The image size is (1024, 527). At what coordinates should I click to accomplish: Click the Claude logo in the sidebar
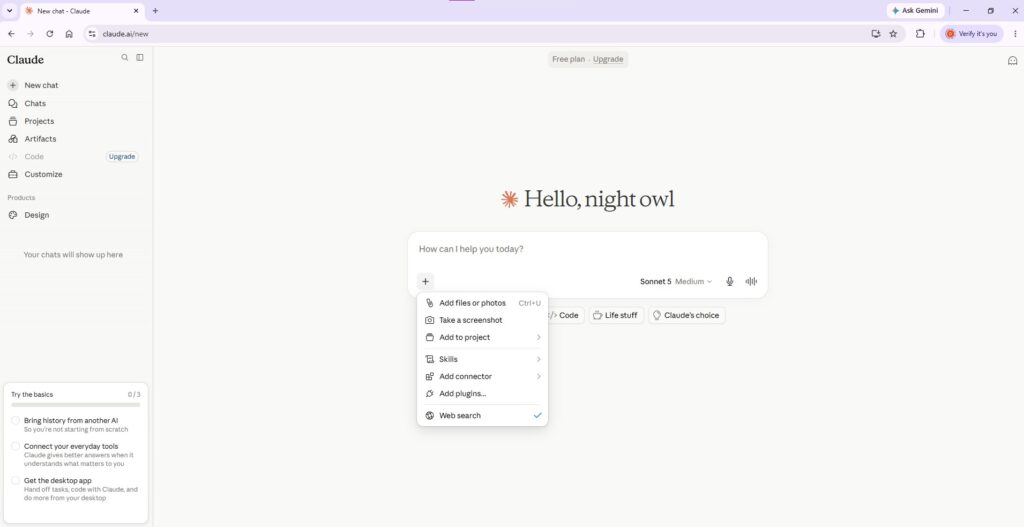click(x=25, y=59)
